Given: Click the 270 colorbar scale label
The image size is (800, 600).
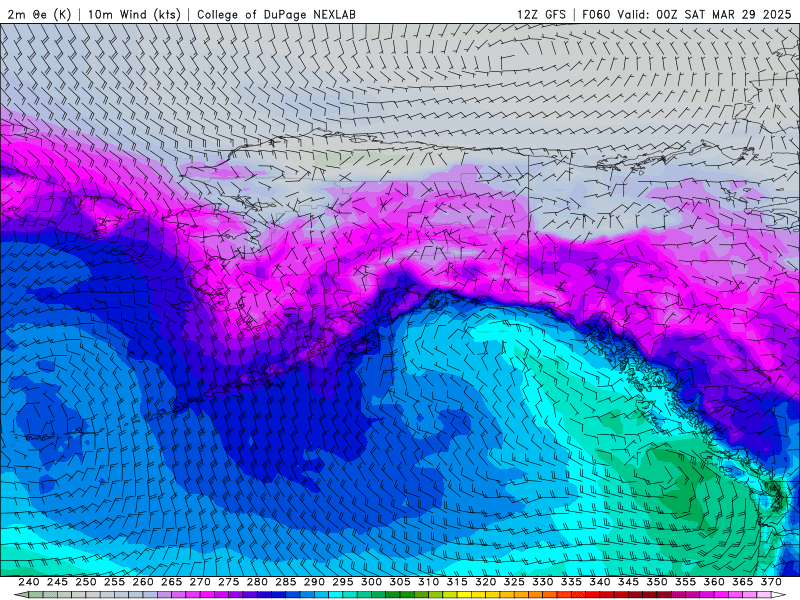Looking at the screenshot, I should [200, 582].
